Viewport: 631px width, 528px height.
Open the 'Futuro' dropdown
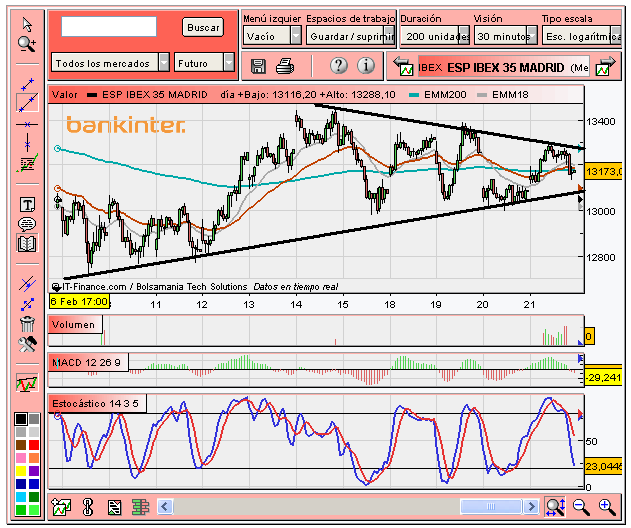click(x=204, y=63)
